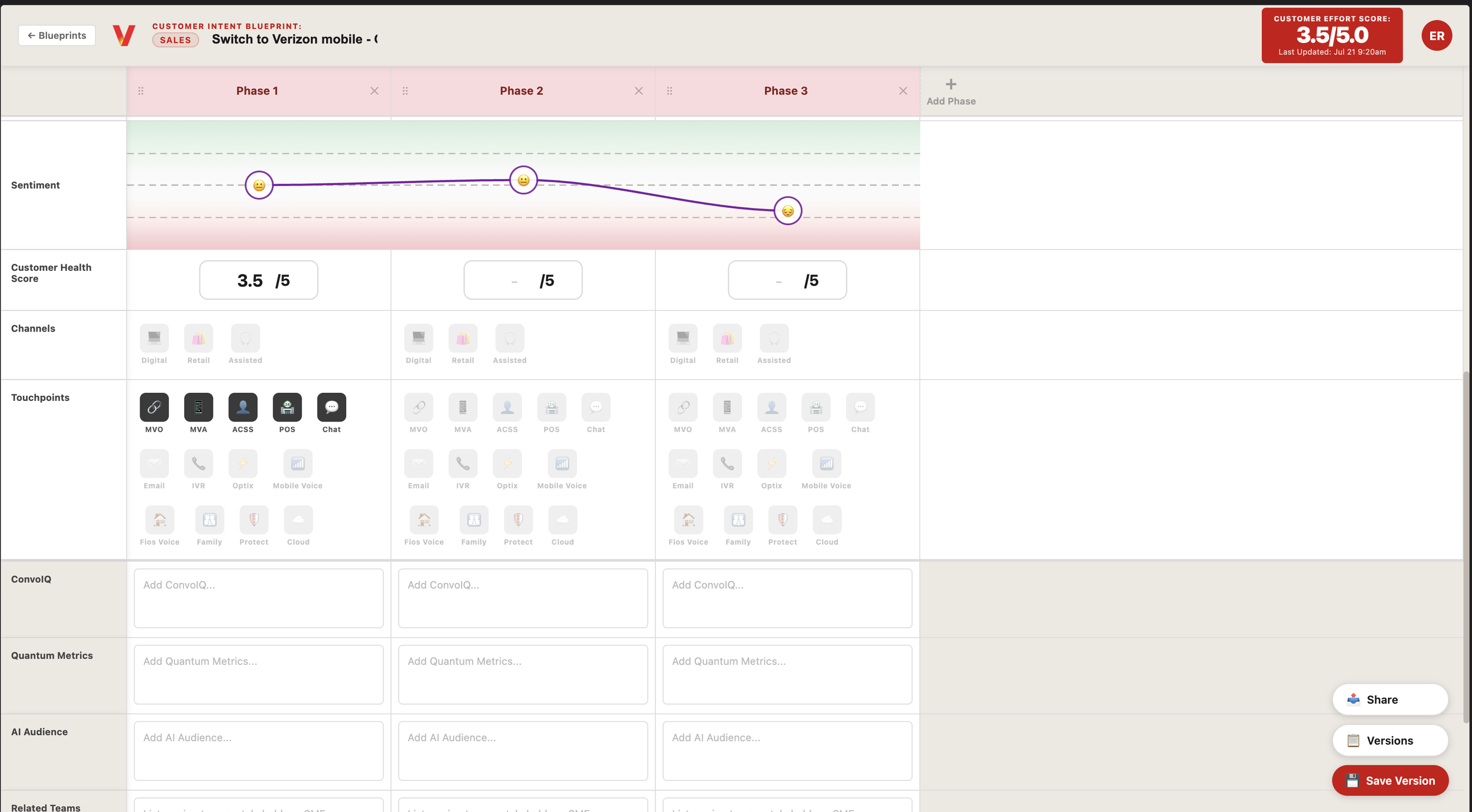Click the Phase 3 health score field
This screenshot has height=812, width=1472.
(x=787, y=280)
